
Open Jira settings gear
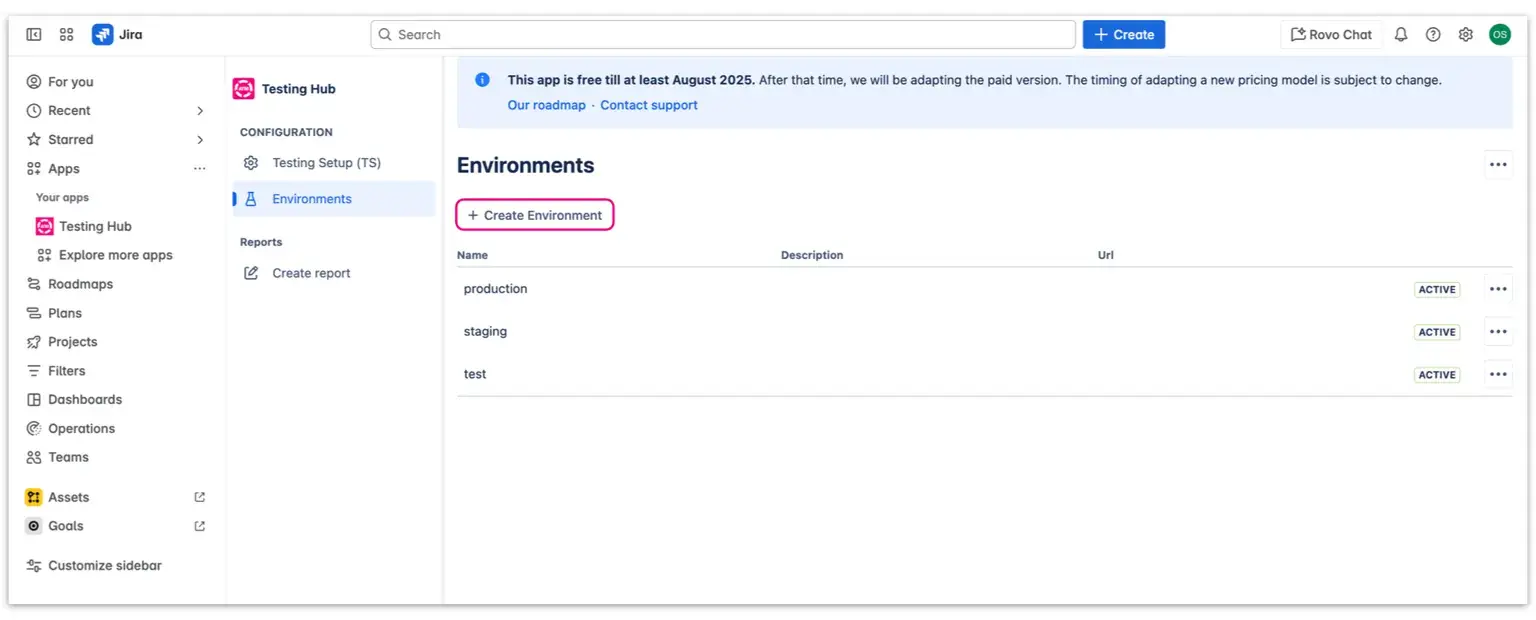pos(1465,34)
